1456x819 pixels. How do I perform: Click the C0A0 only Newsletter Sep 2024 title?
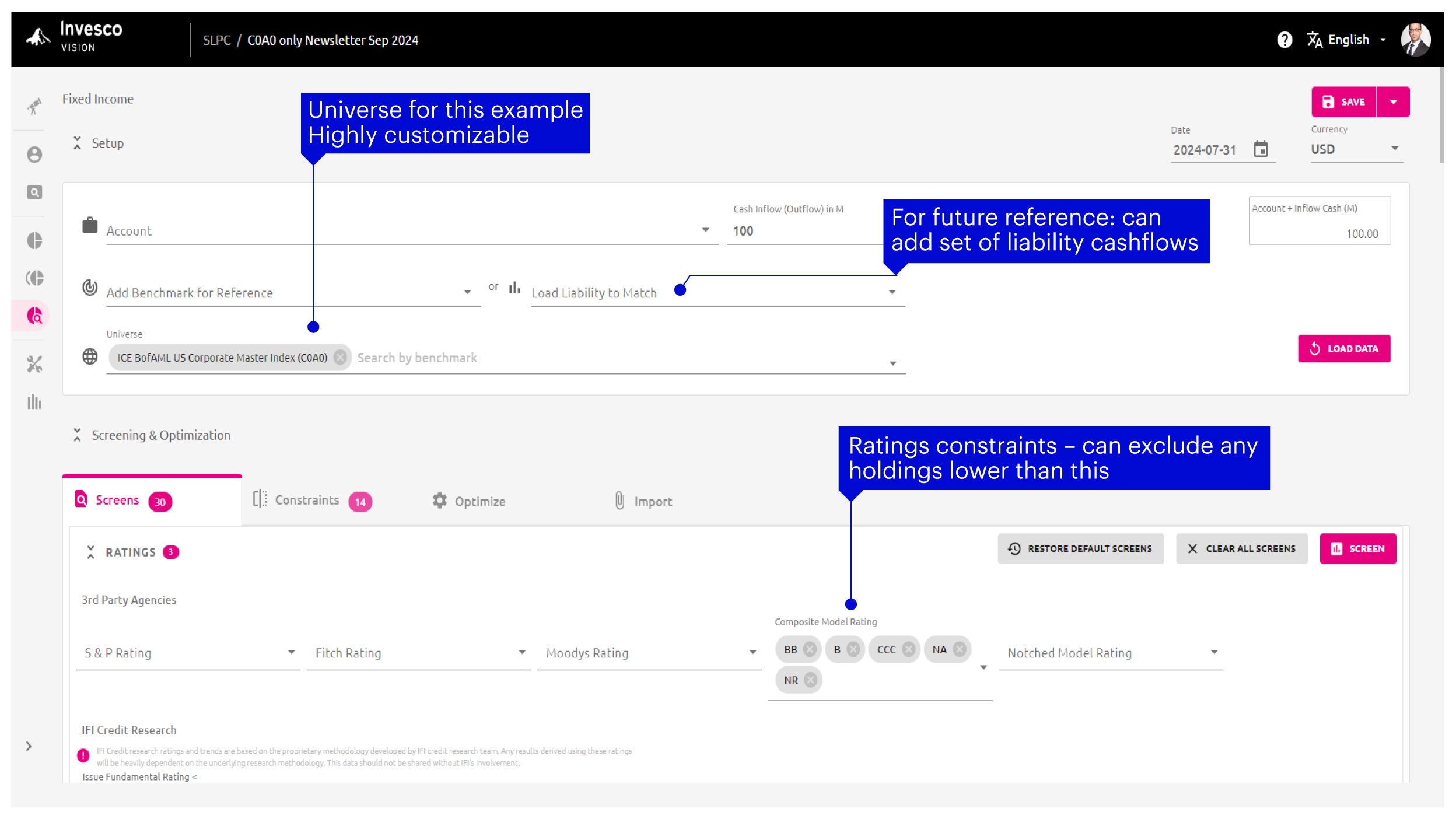pos(332,40)
